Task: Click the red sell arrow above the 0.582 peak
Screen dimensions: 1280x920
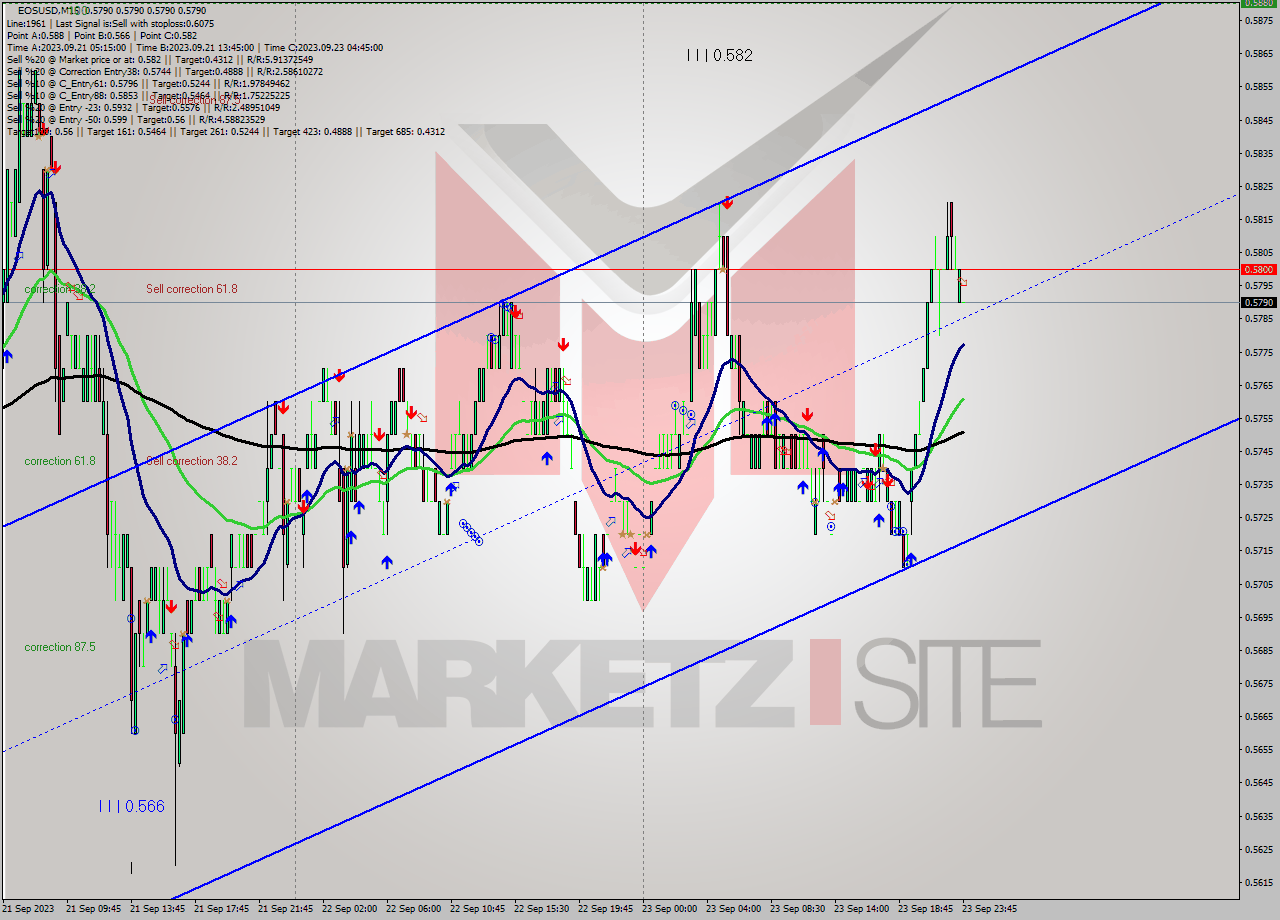Action: pos(727,203)
